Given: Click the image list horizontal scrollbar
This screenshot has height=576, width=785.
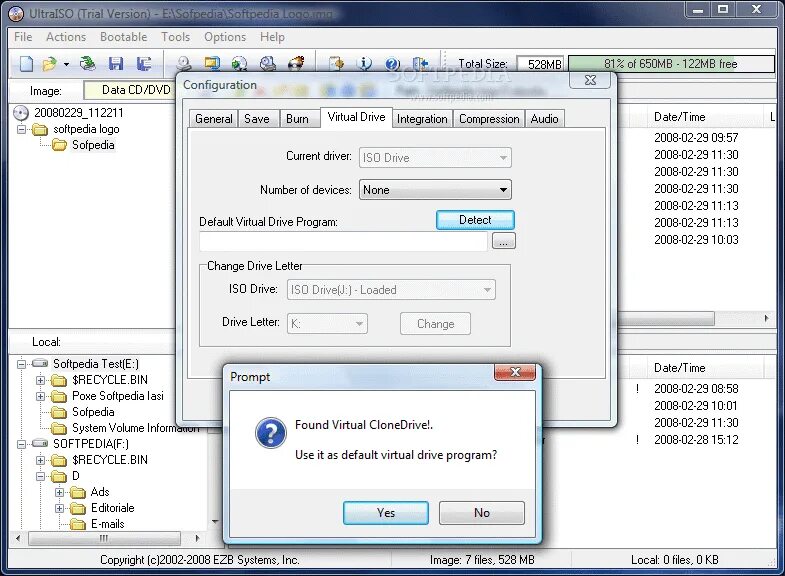Looking at the screenshot, I should point(666,318).
